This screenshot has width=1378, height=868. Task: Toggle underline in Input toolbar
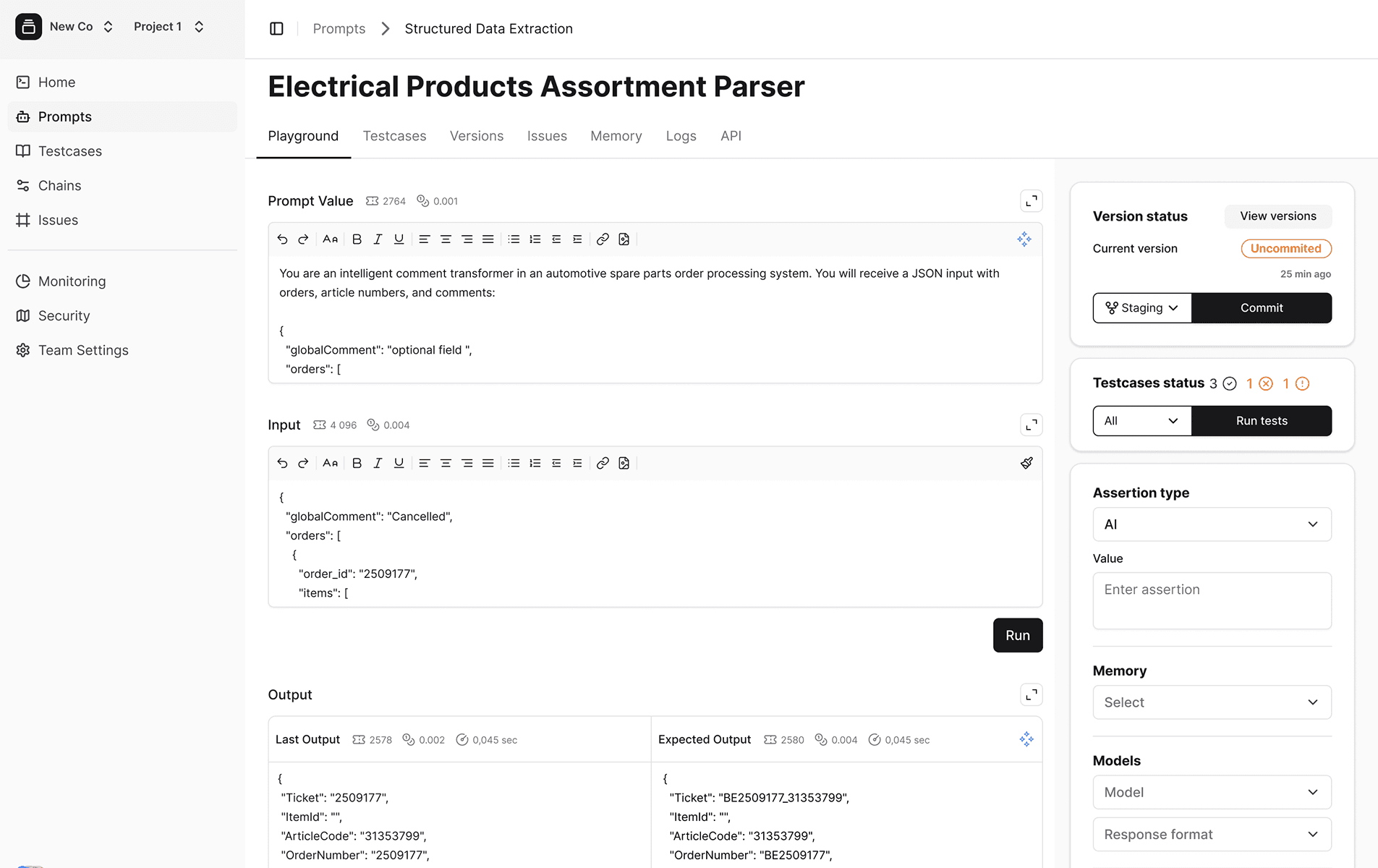tap(399, 463)
